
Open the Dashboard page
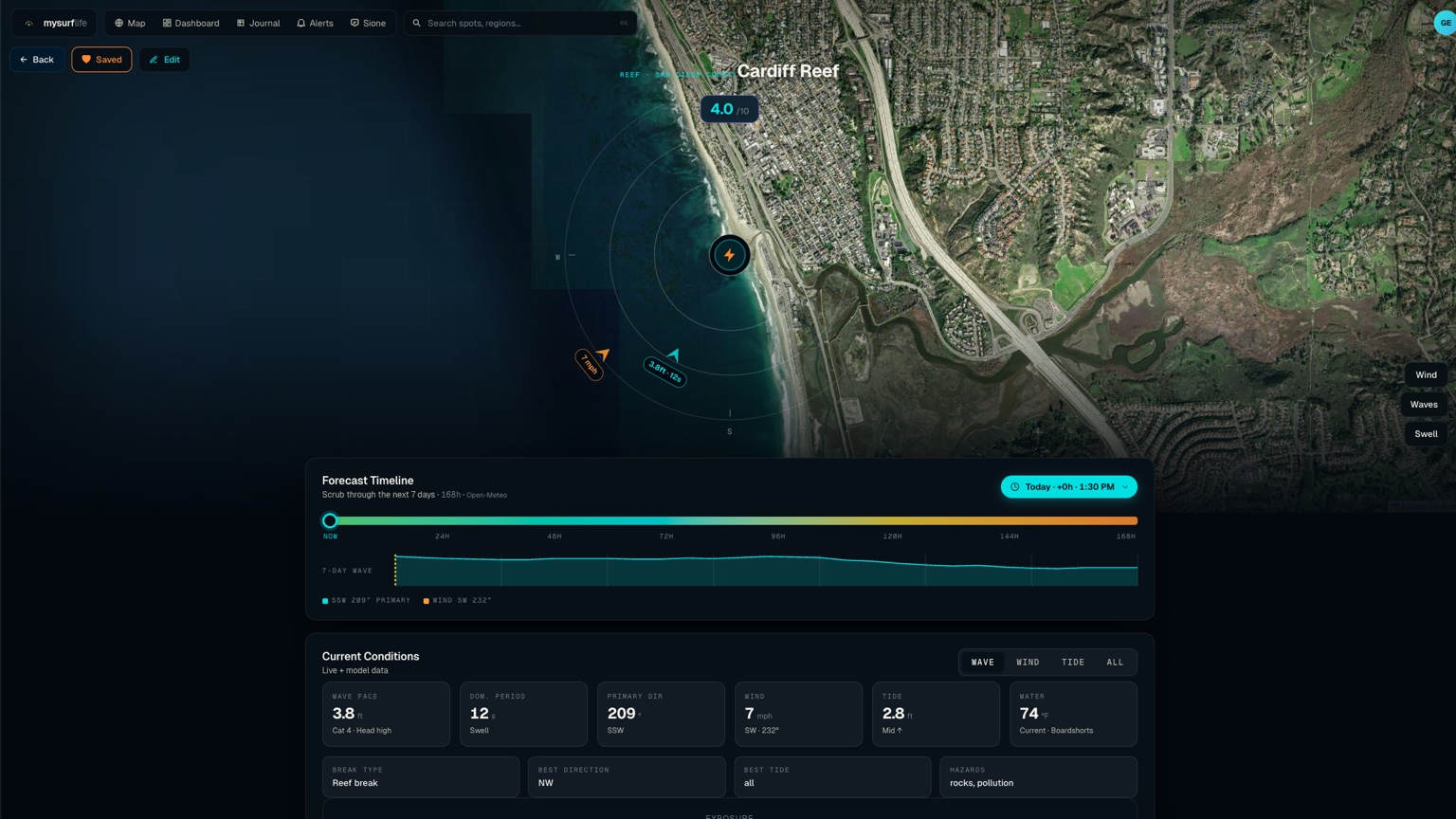pyautogui.click(x=191, y=23)
